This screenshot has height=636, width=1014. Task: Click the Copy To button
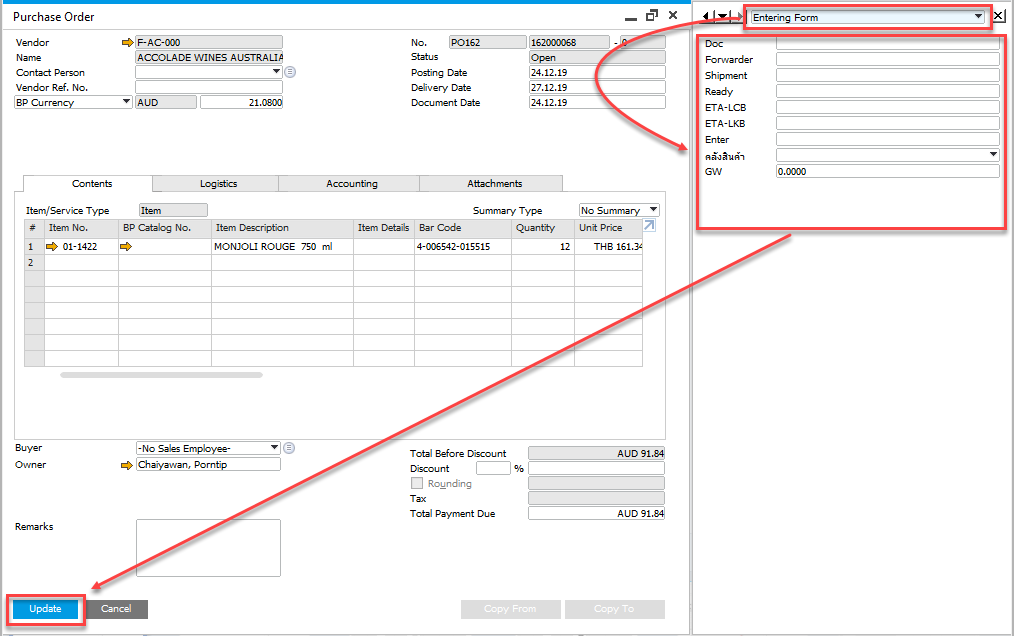tap(614, 609)
